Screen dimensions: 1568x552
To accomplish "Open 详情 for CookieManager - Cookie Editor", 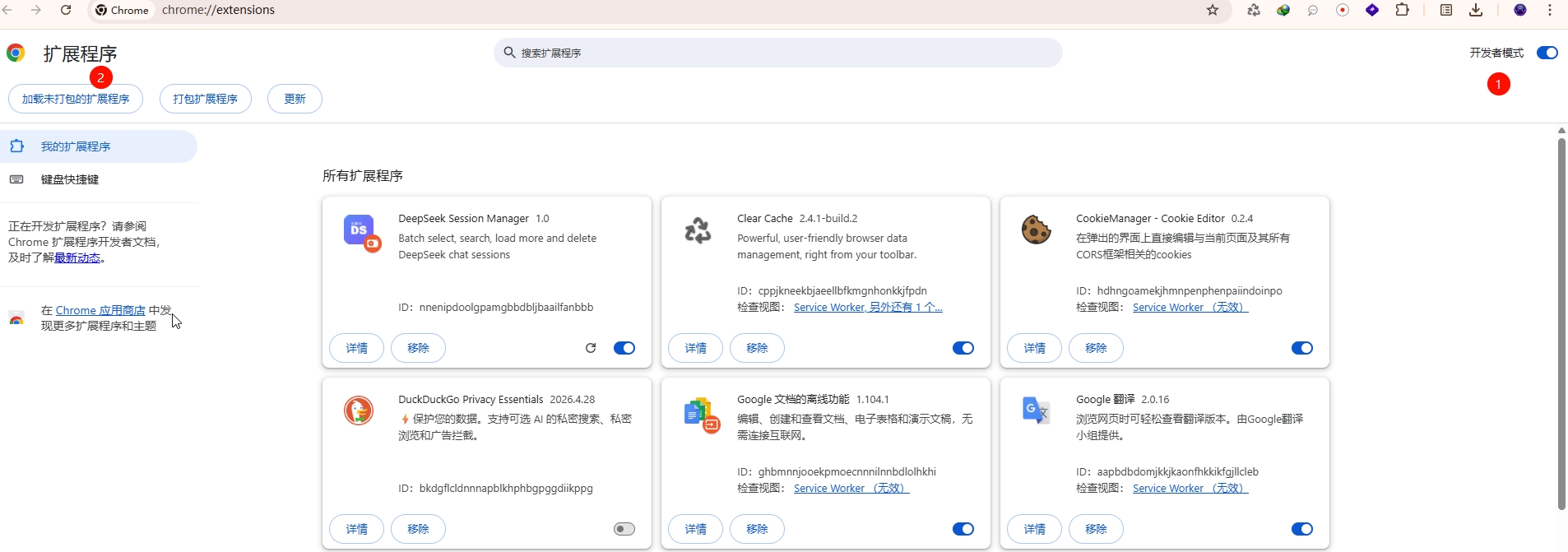I will pos(1035,348).
